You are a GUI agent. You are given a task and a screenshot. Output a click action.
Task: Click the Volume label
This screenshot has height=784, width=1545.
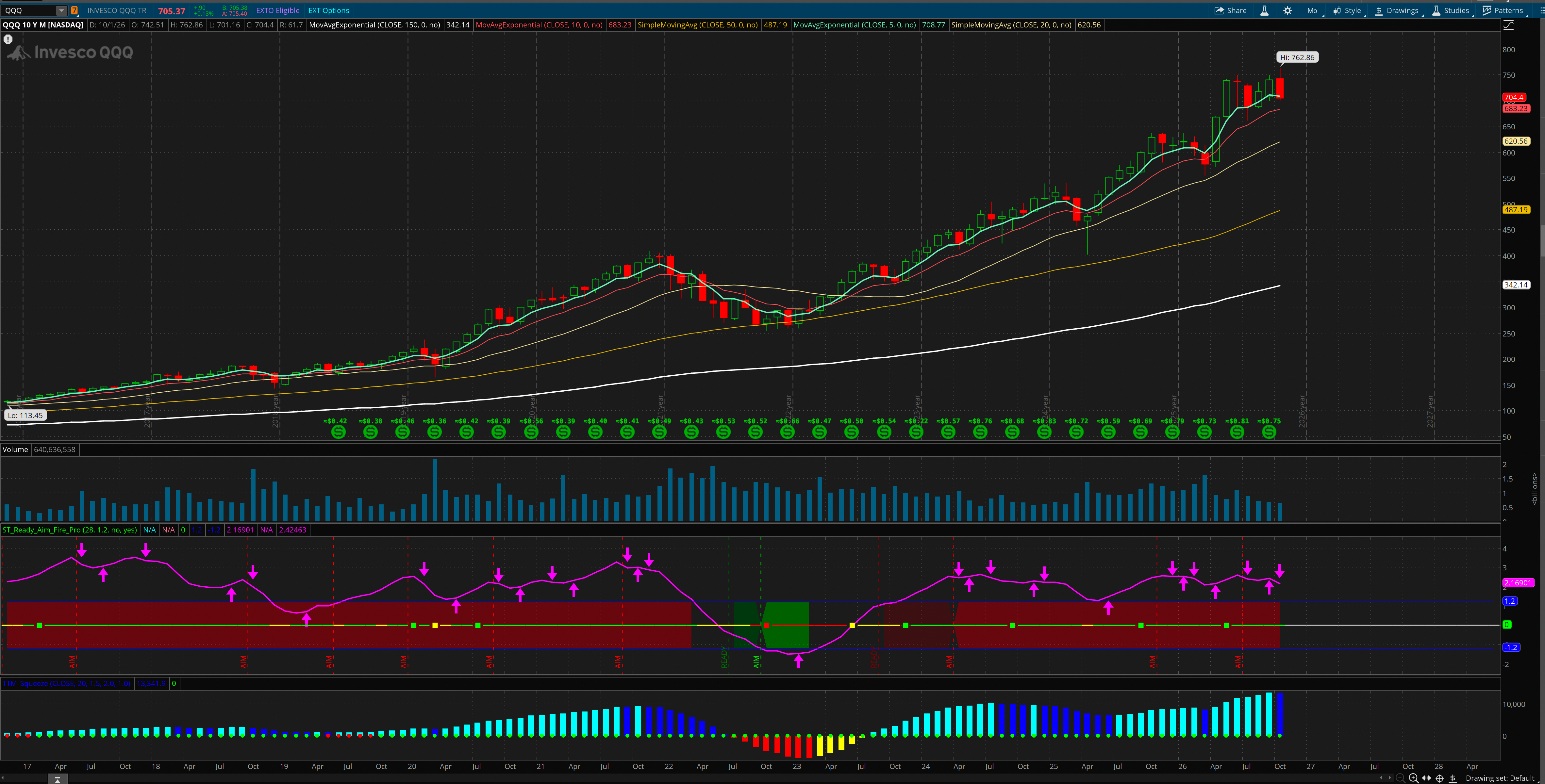(15, 449)
